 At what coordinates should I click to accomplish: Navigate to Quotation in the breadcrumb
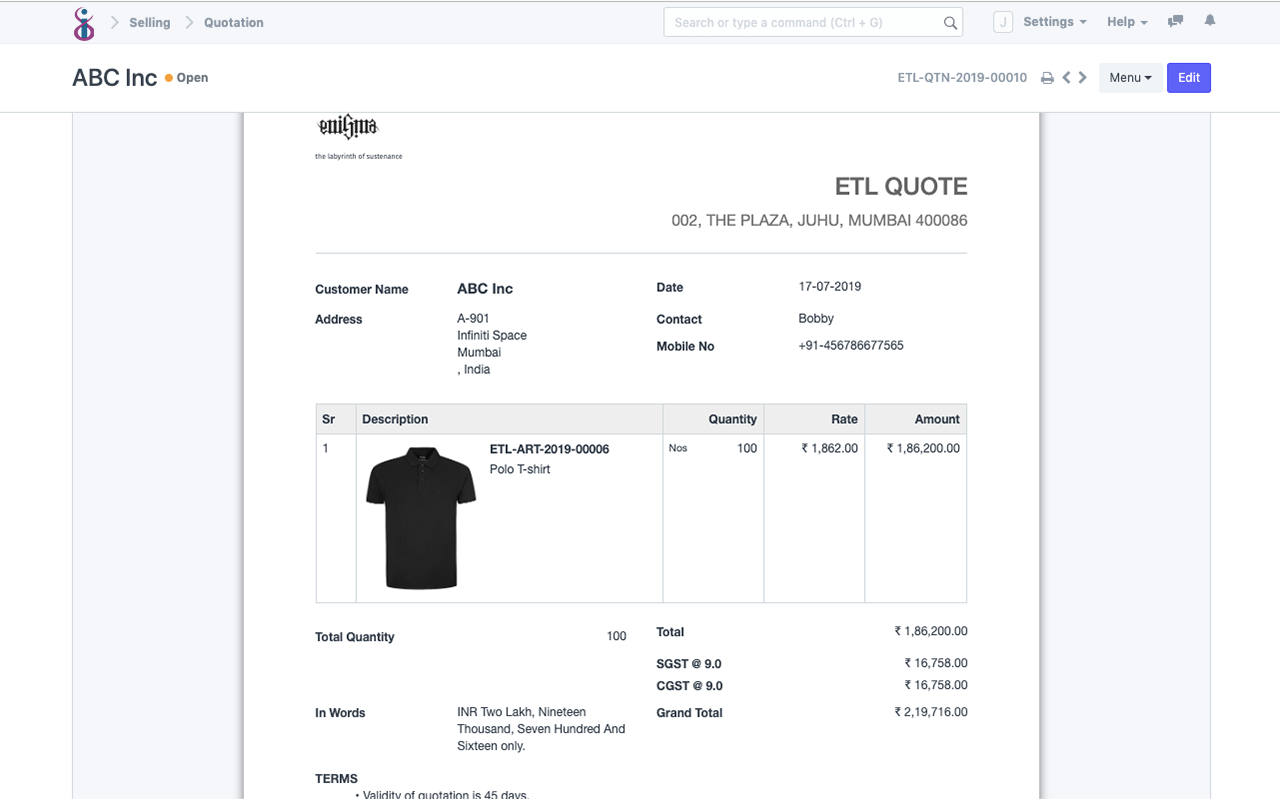pyautogui.click(x=233, y=22)
